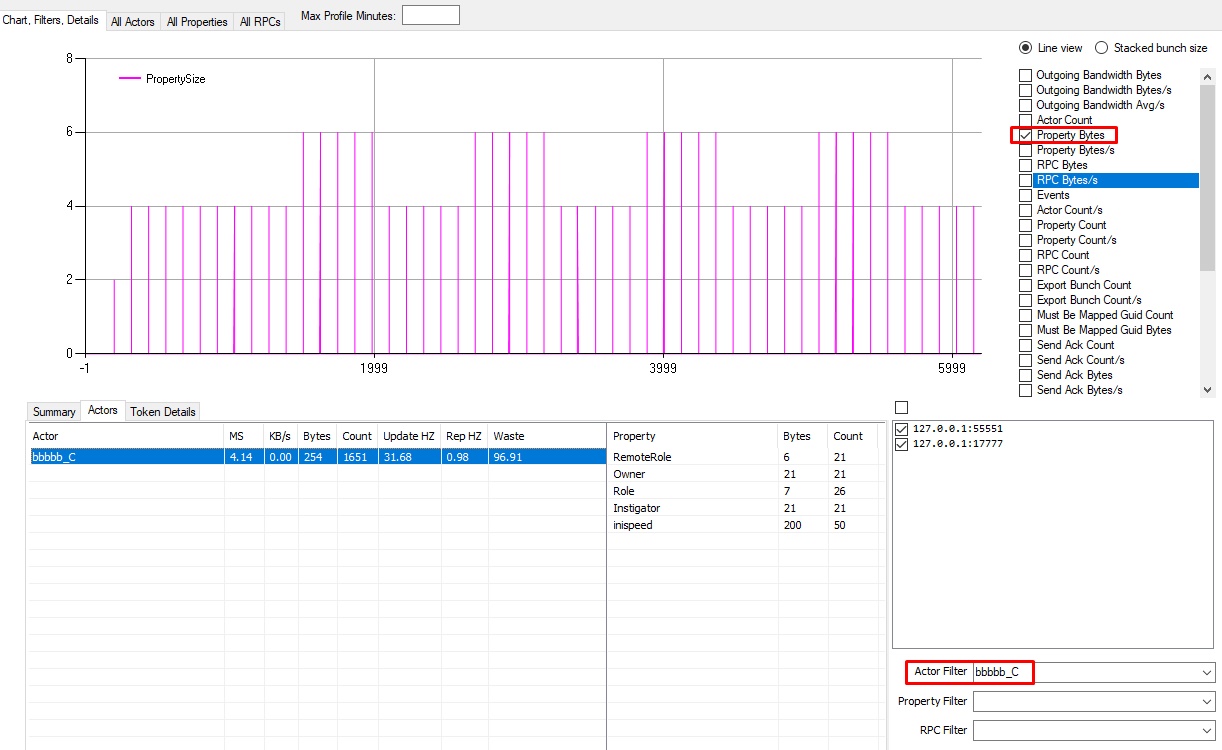The image size is (1222, 750).
Task: Check the Send Ack Bytes checkbox
Action: (1025, 375)
